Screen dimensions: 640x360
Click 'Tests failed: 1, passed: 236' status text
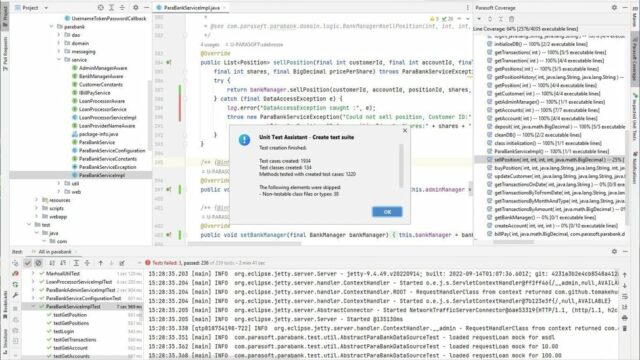pos(180,263)
